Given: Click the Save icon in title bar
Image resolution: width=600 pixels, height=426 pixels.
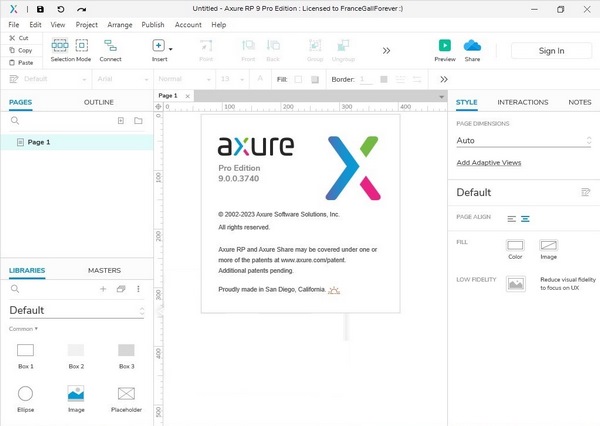Looking at the screenshot, I should [x=40, y=9].
